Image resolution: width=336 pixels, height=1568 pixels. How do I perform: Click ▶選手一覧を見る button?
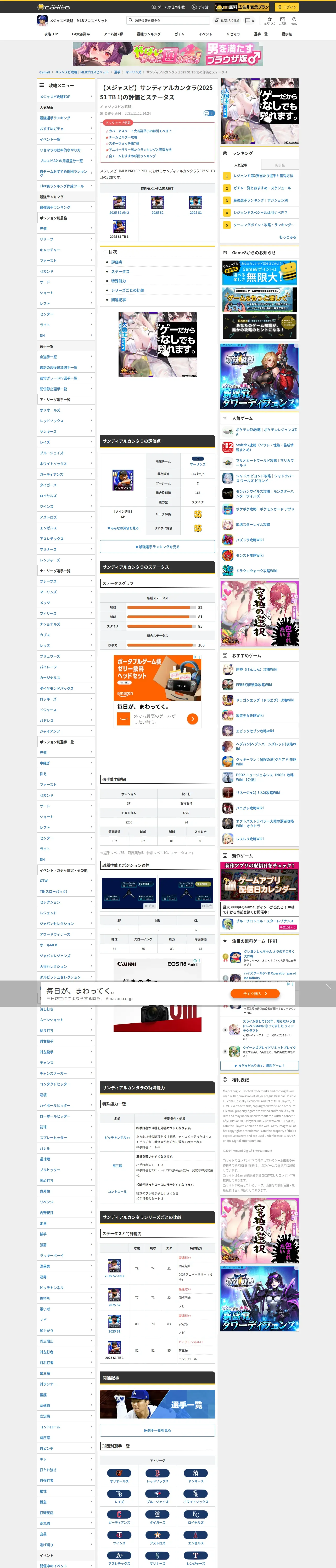coord(157,1431)
